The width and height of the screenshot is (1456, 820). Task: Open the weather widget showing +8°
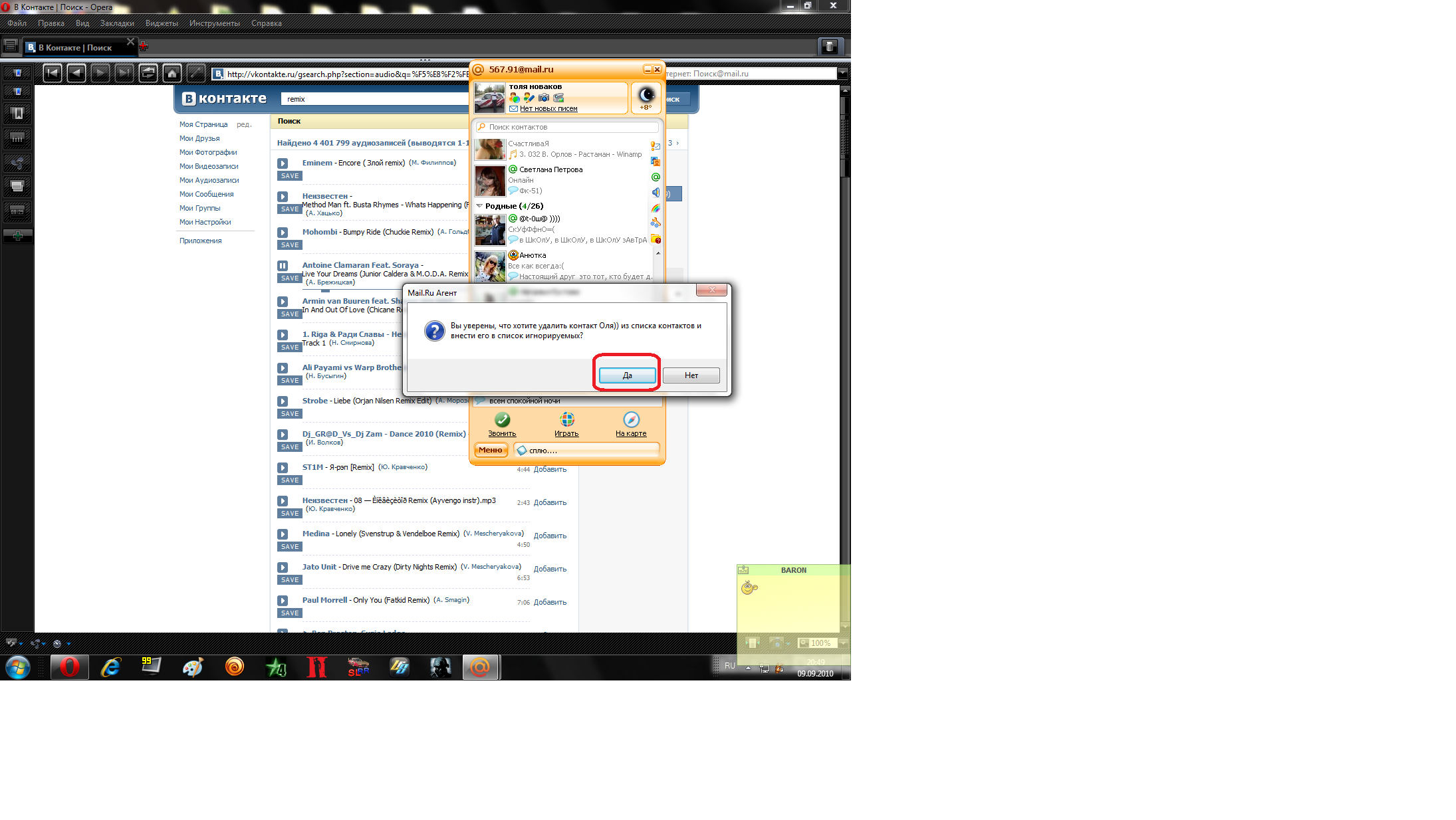pyautogui.click(x=646, y=98)
